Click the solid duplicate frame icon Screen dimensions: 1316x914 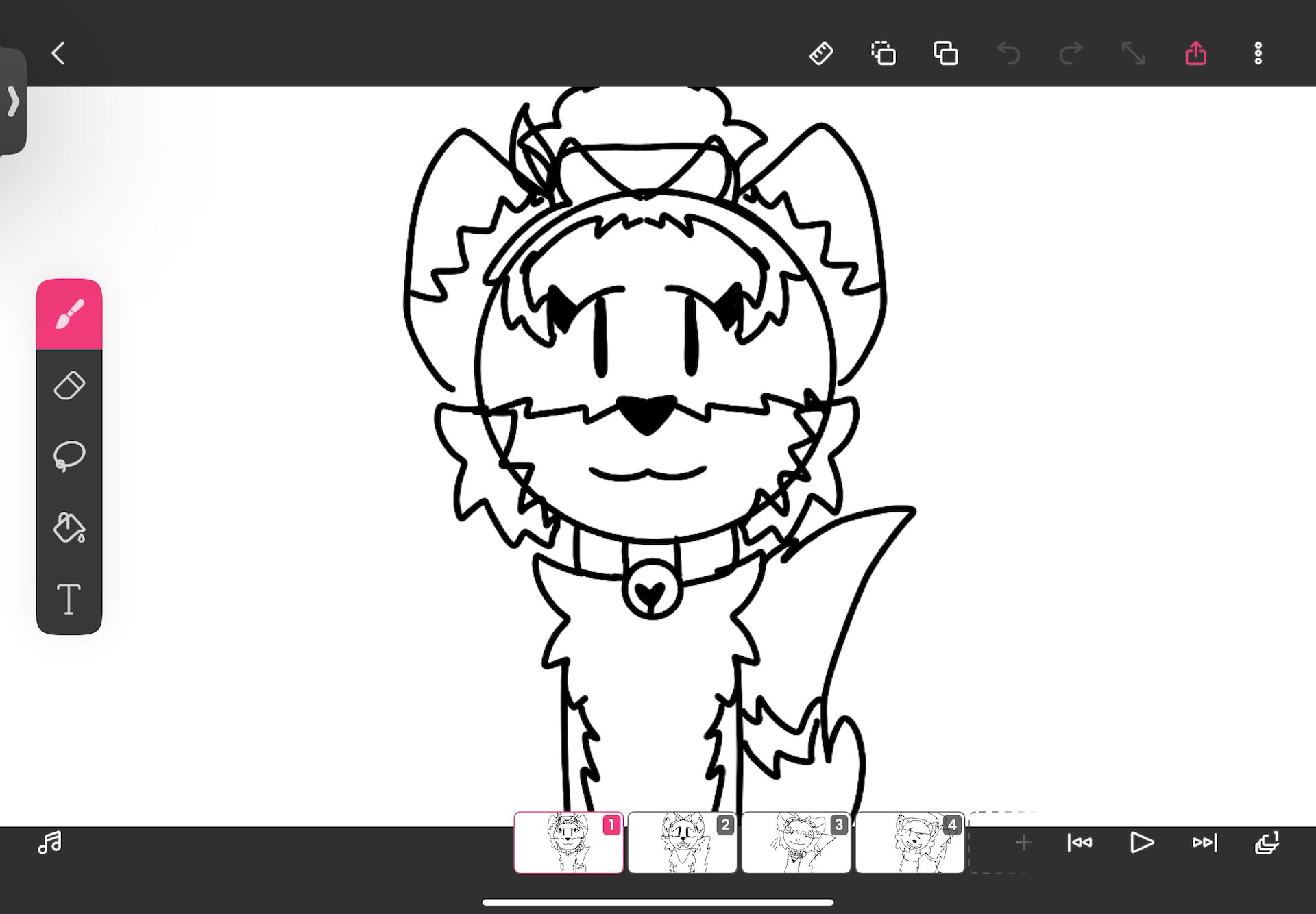946,53
